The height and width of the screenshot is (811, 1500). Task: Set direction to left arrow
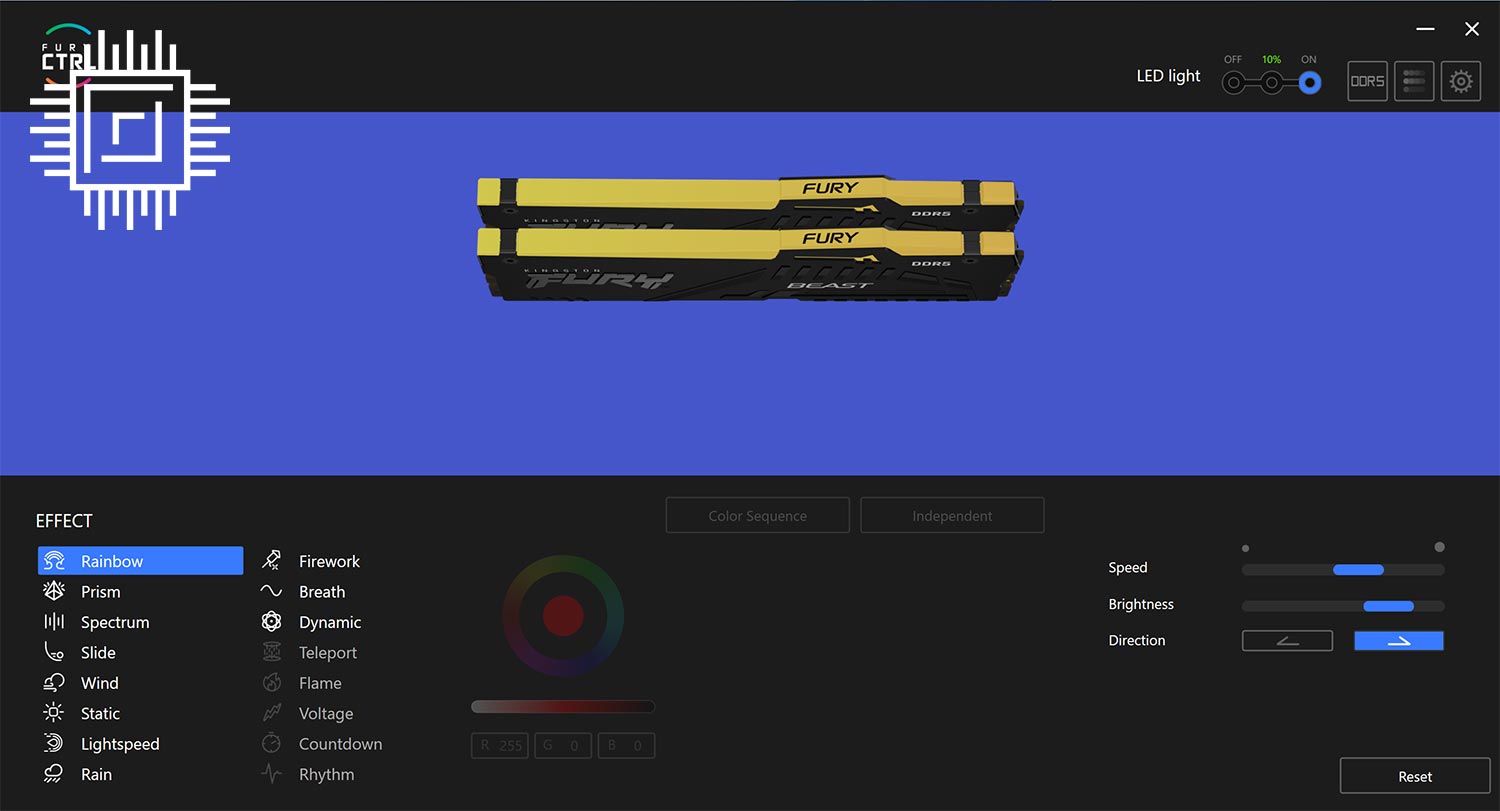(x=1287, y=641)
